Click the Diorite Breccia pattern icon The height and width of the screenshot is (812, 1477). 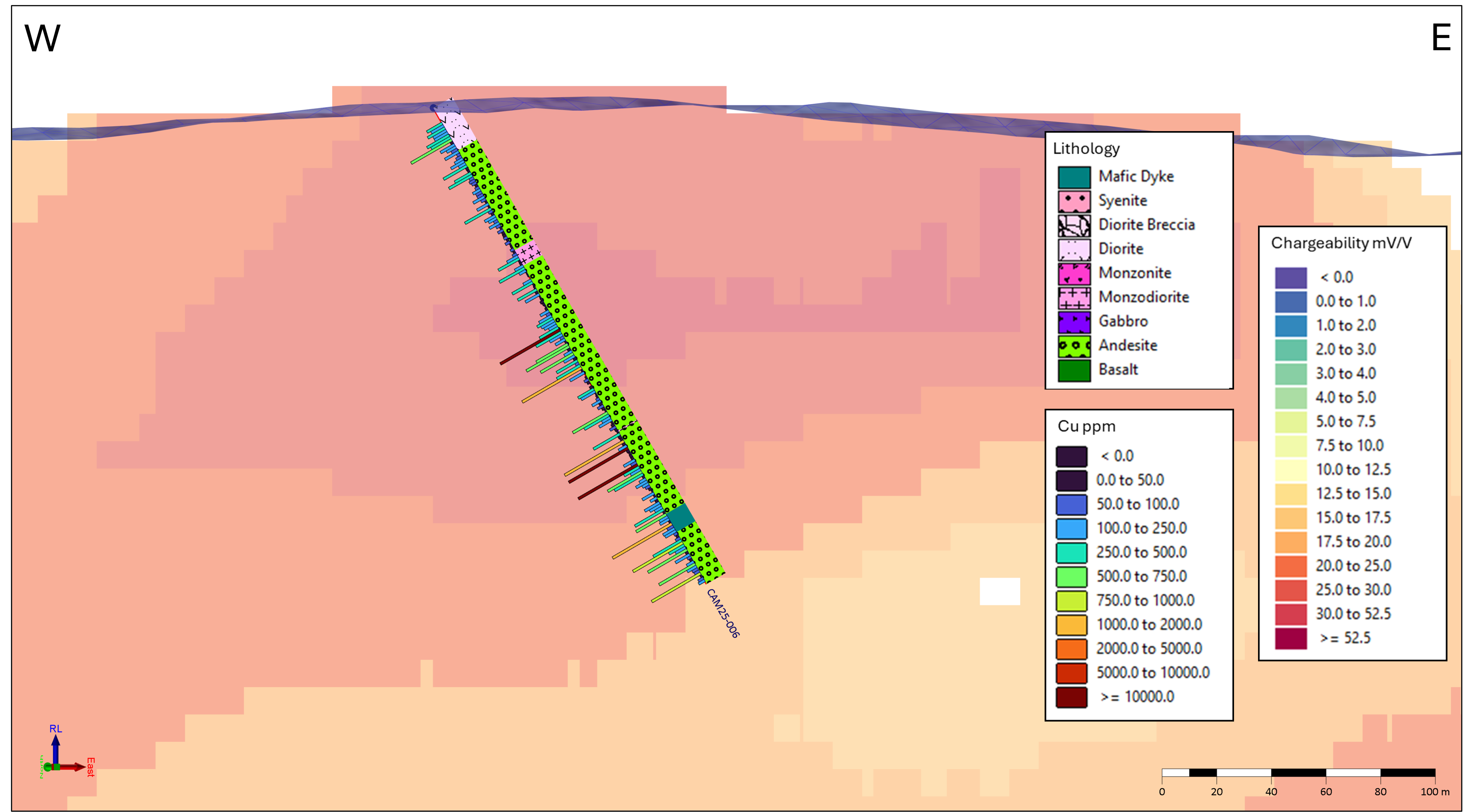tap(1074, 225)
